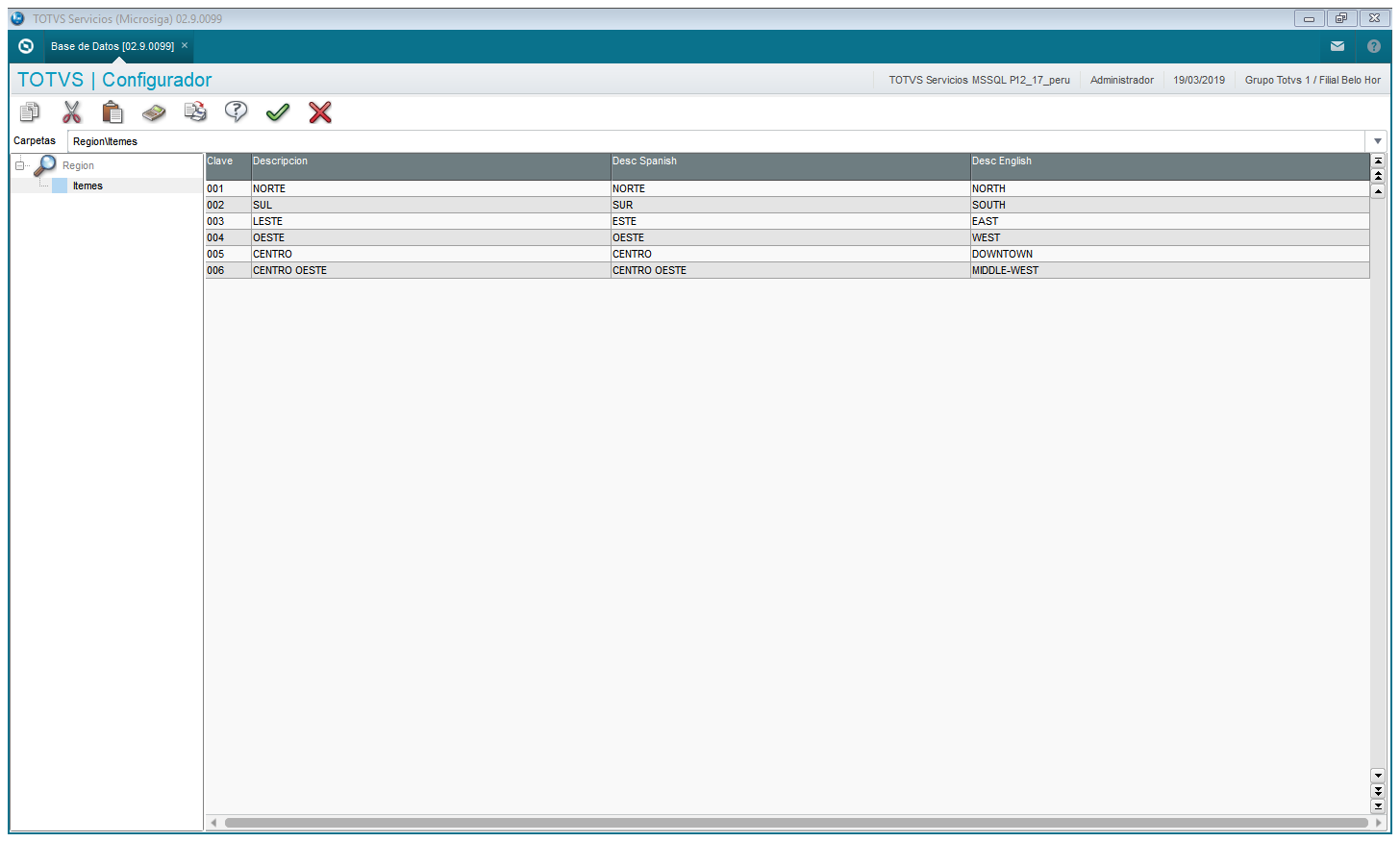Click description cell SUL

click(x=431, y=205)
